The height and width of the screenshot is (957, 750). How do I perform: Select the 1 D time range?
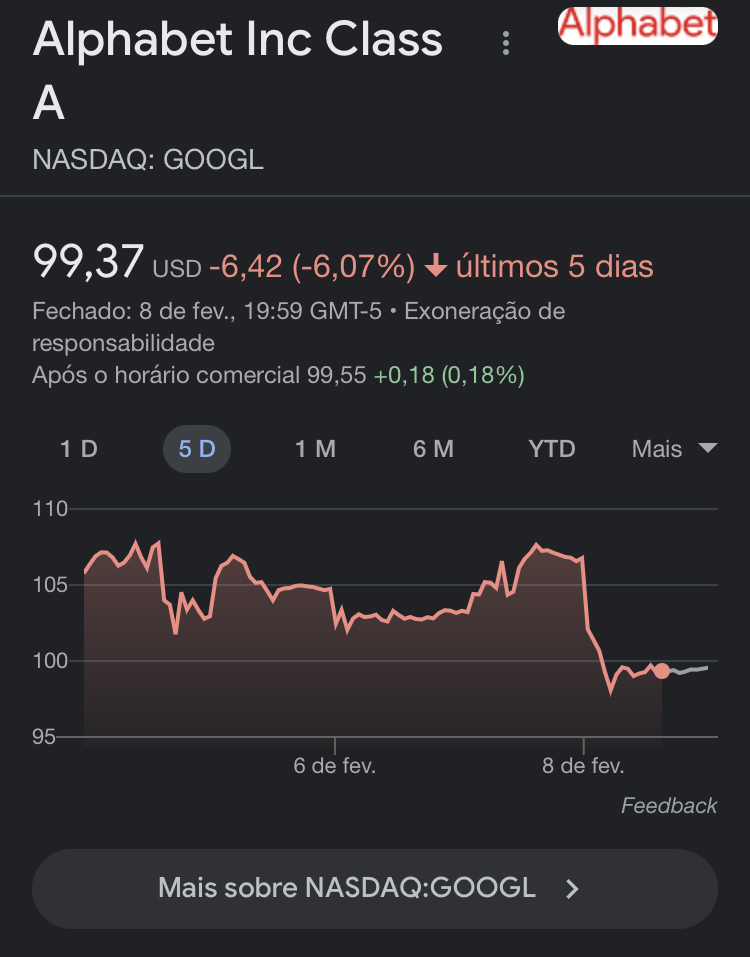click(79, 449)
